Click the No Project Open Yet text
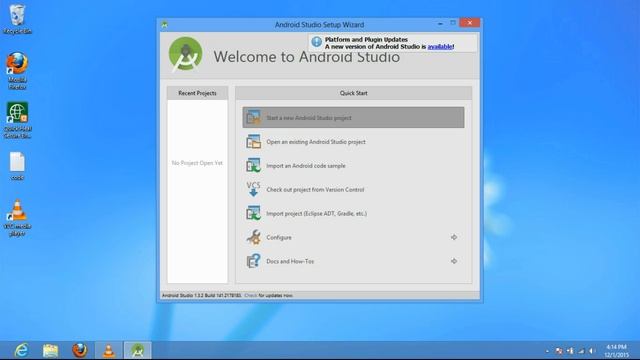 [197, 163]
